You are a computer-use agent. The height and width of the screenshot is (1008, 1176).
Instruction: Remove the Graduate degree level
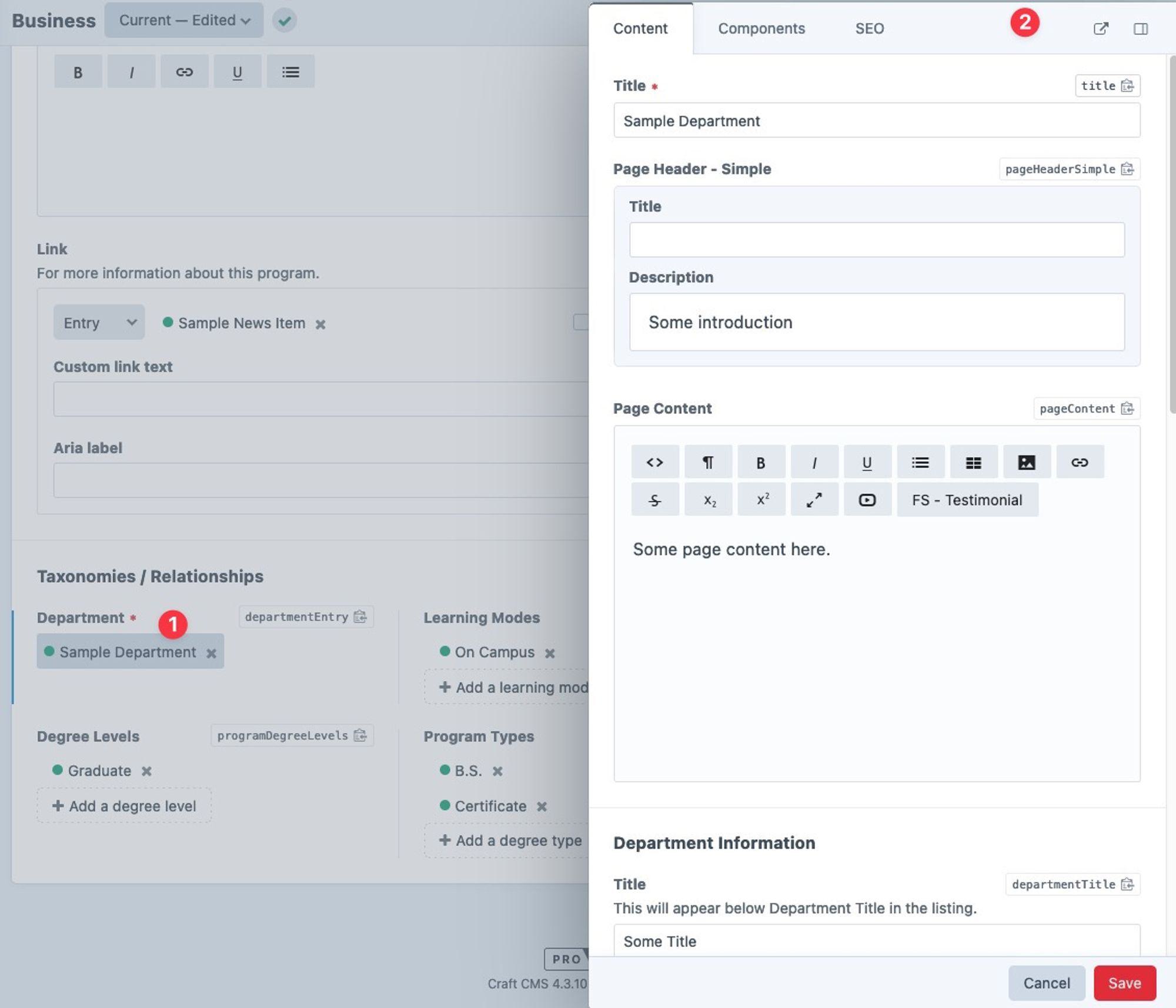pyautogui.click(x=146, y=771)
